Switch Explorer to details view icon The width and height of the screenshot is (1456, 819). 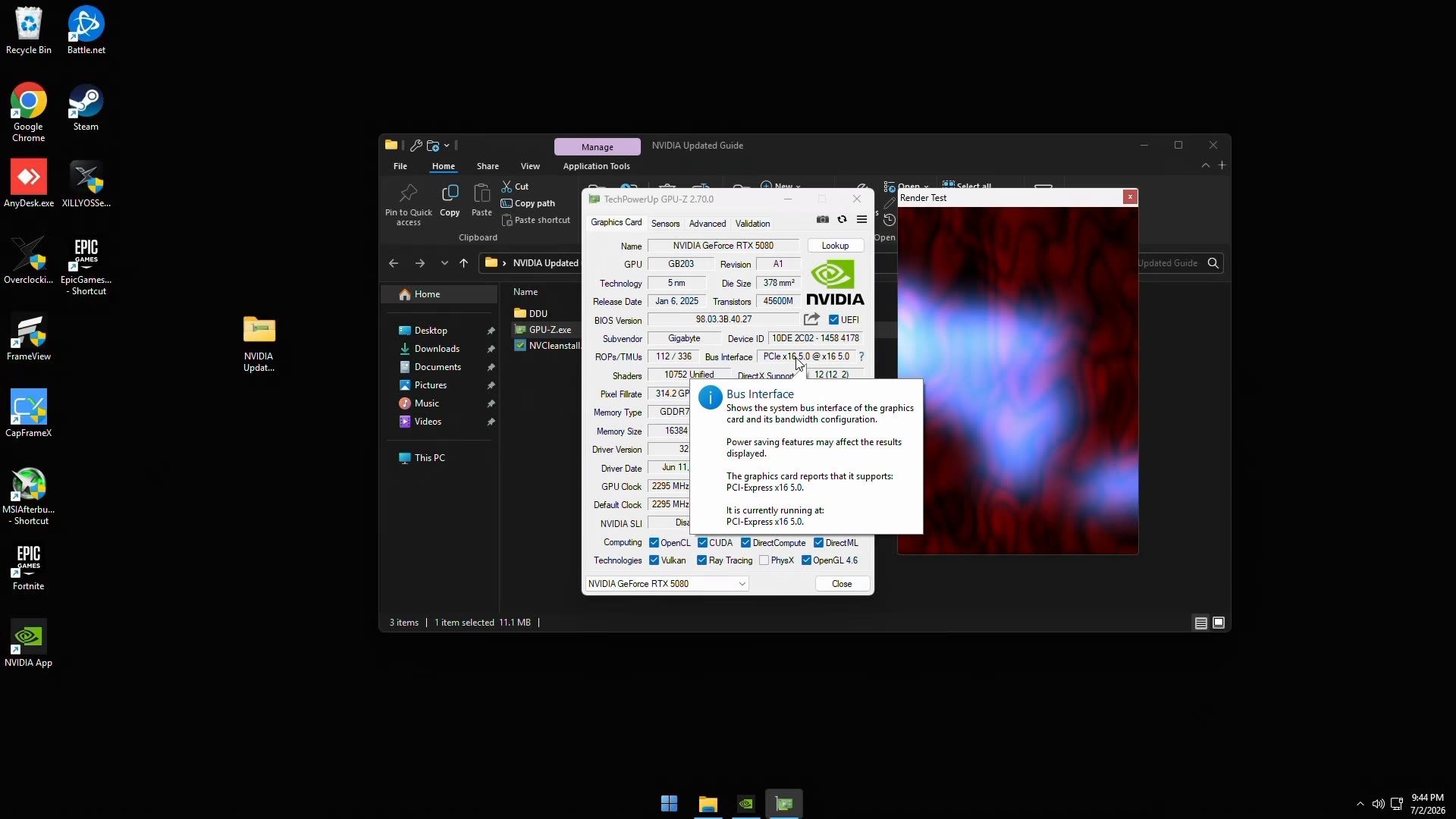pyautogui.click(x=1200, y=623)
